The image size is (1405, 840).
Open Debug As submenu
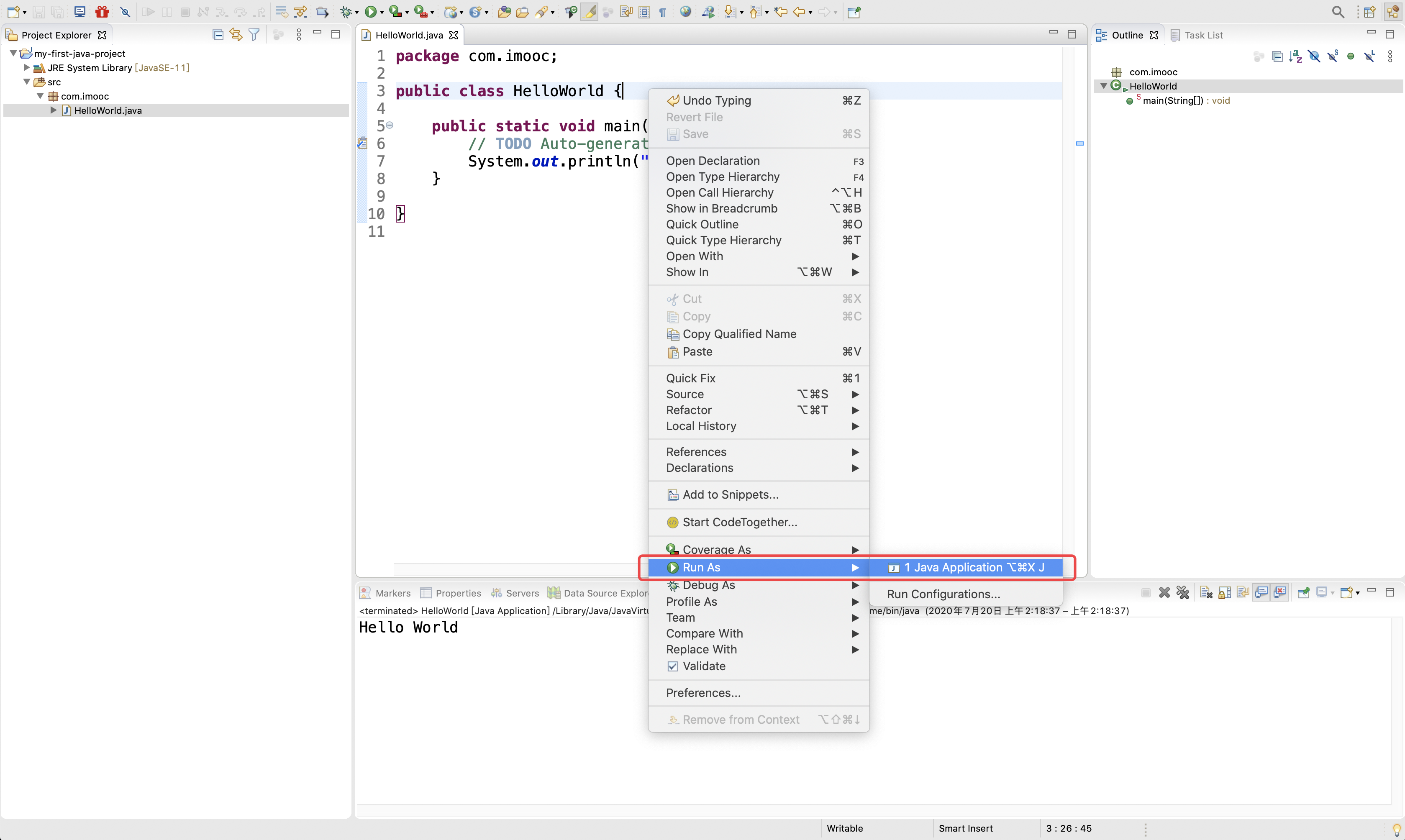759,585
